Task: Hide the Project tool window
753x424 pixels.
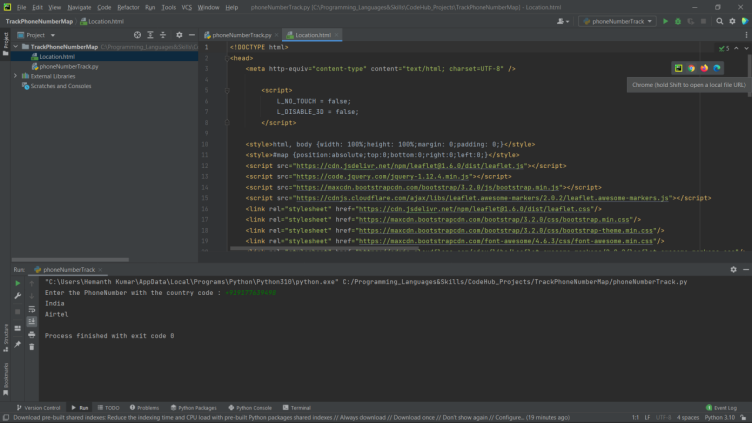Action: [192, 35]
